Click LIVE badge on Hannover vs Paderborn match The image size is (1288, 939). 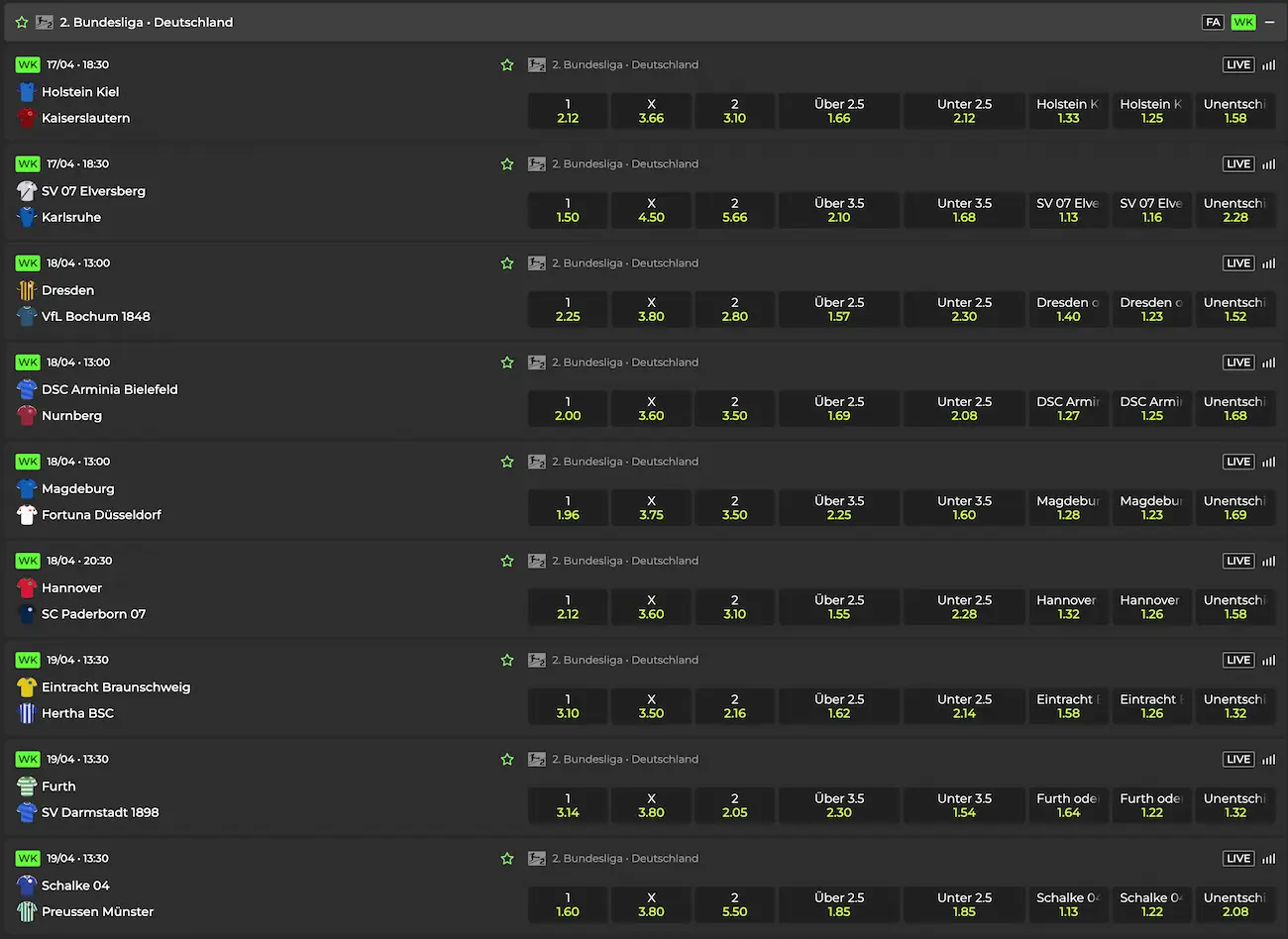(x=1237, y=561)
